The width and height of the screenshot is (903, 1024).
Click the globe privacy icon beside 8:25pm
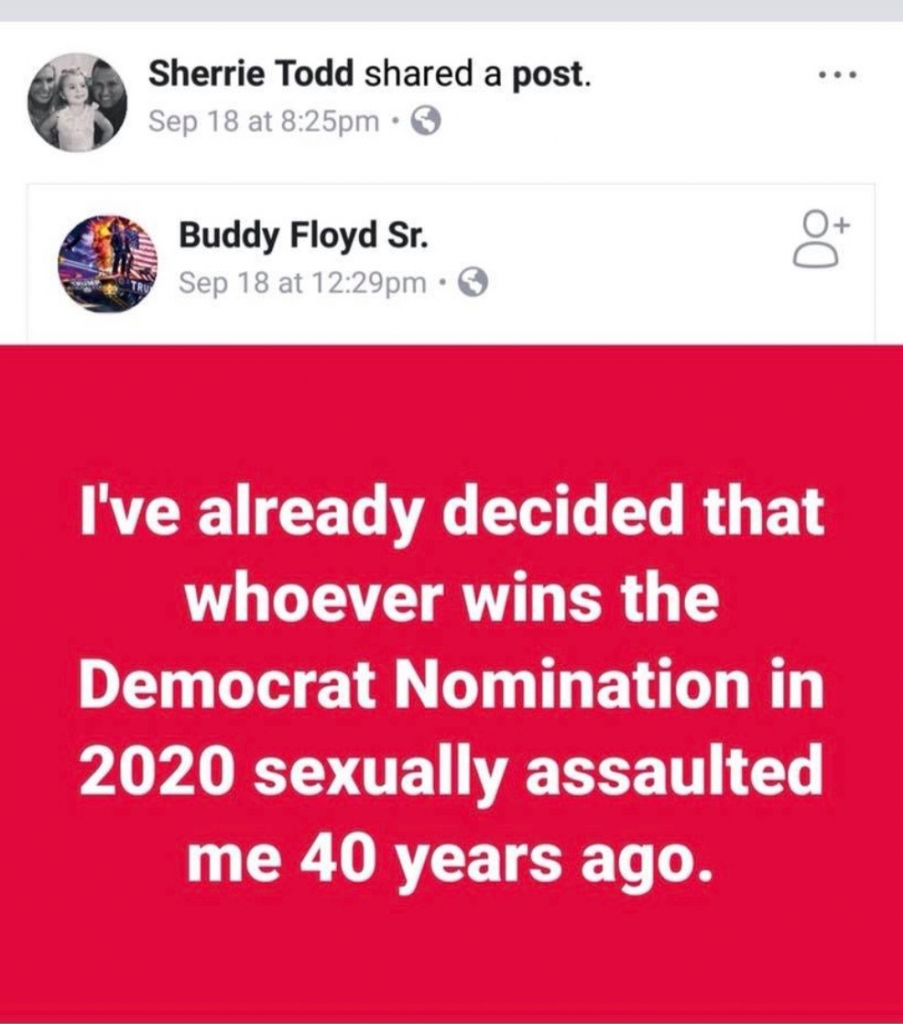[426, 122]
